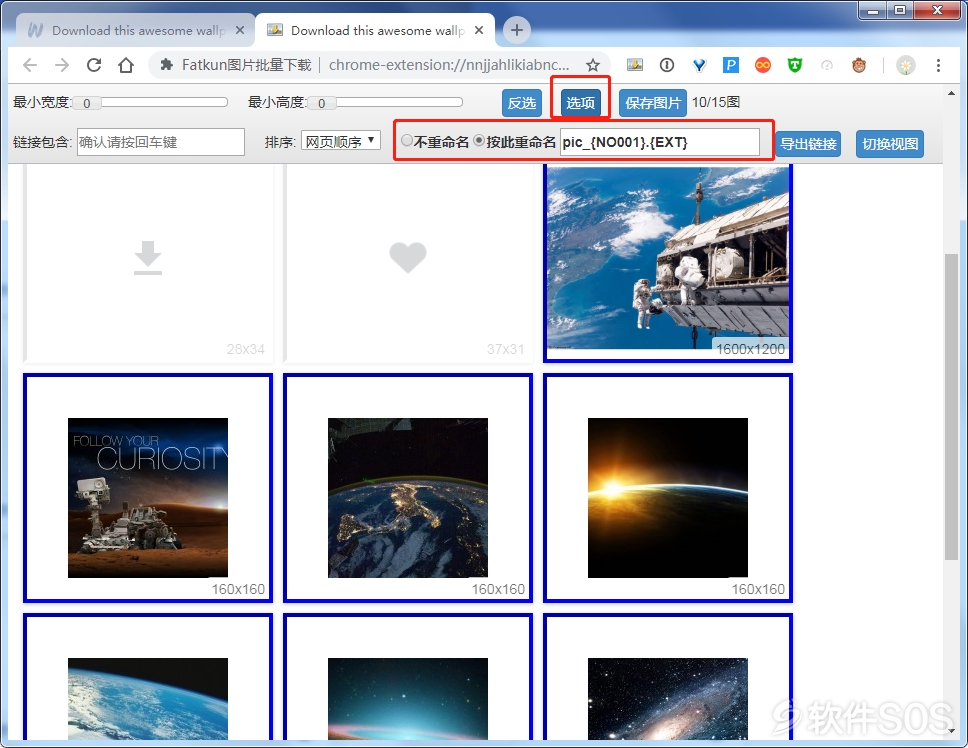Open the Chrome three-dot menu
968x748 pixels.
pos(938,65)
